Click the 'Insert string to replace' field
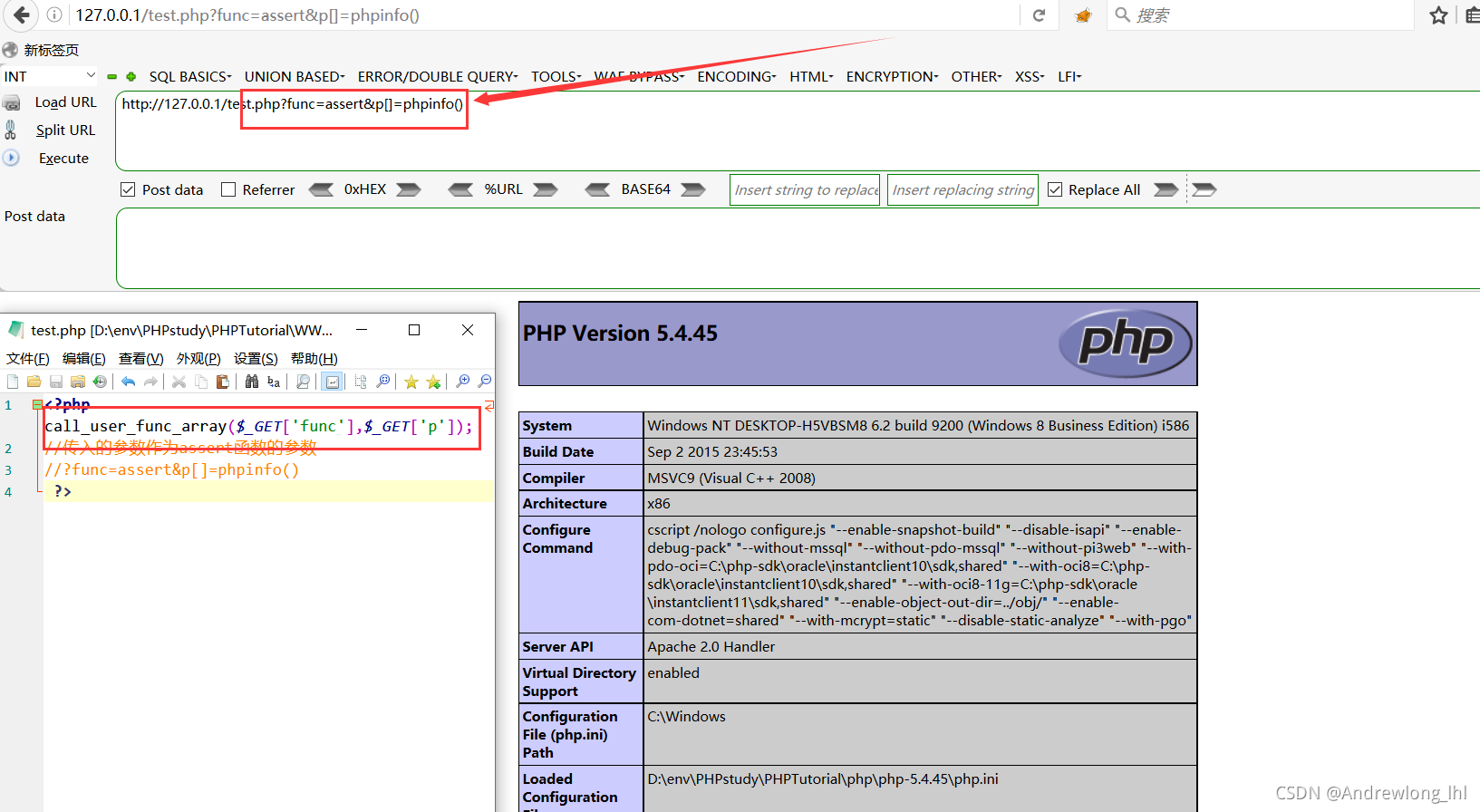 click(805, 189)
